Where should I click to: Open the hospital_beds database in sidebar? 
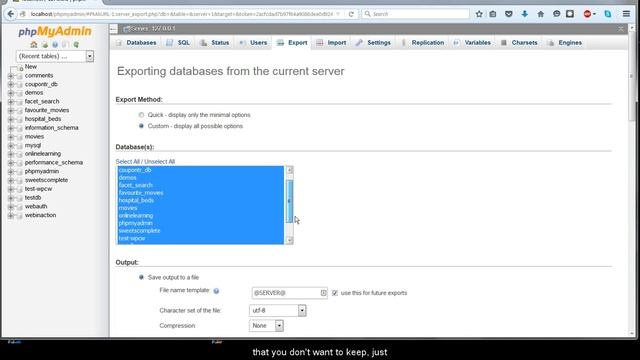point(43,119)
